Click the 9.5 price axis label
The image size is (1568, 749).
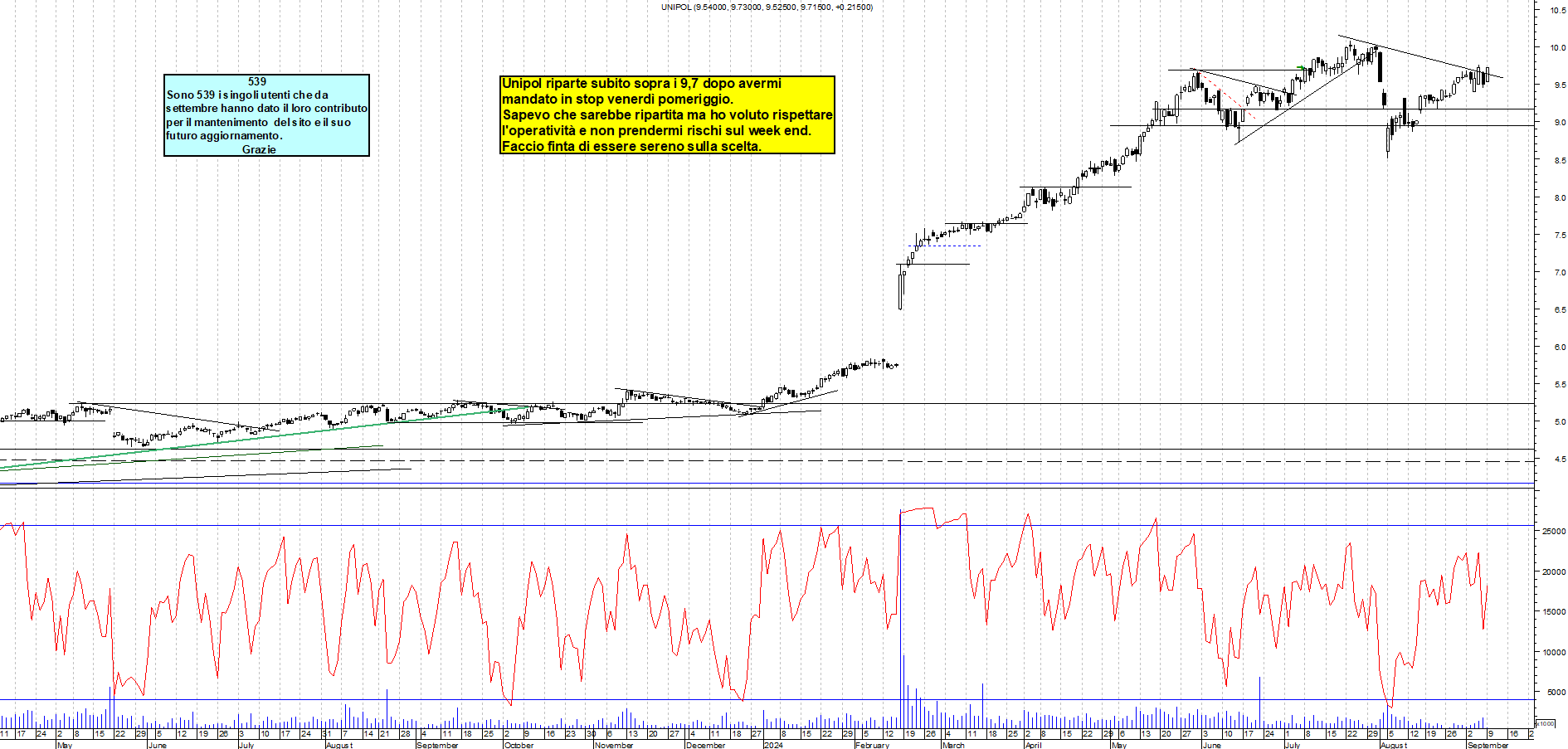click(x=1560, y=85)
